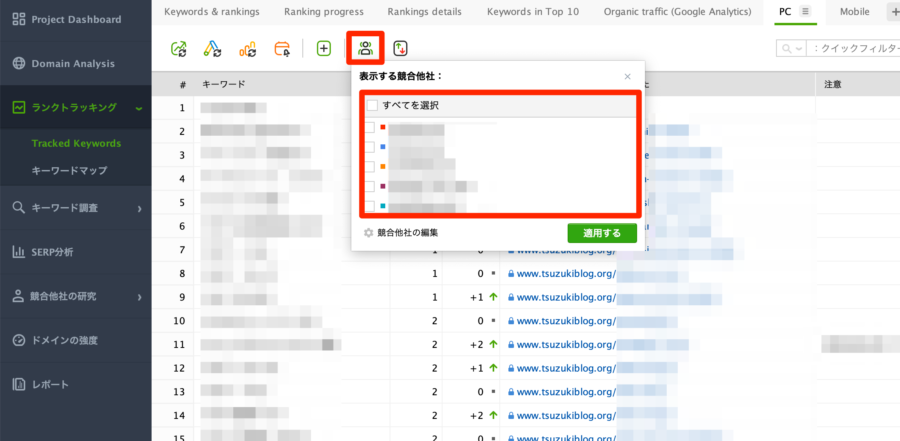Image resolution: width=900 pixels, height=441 pixels.
Task: Click the teal competitor color marker
Action: point(383,206)
